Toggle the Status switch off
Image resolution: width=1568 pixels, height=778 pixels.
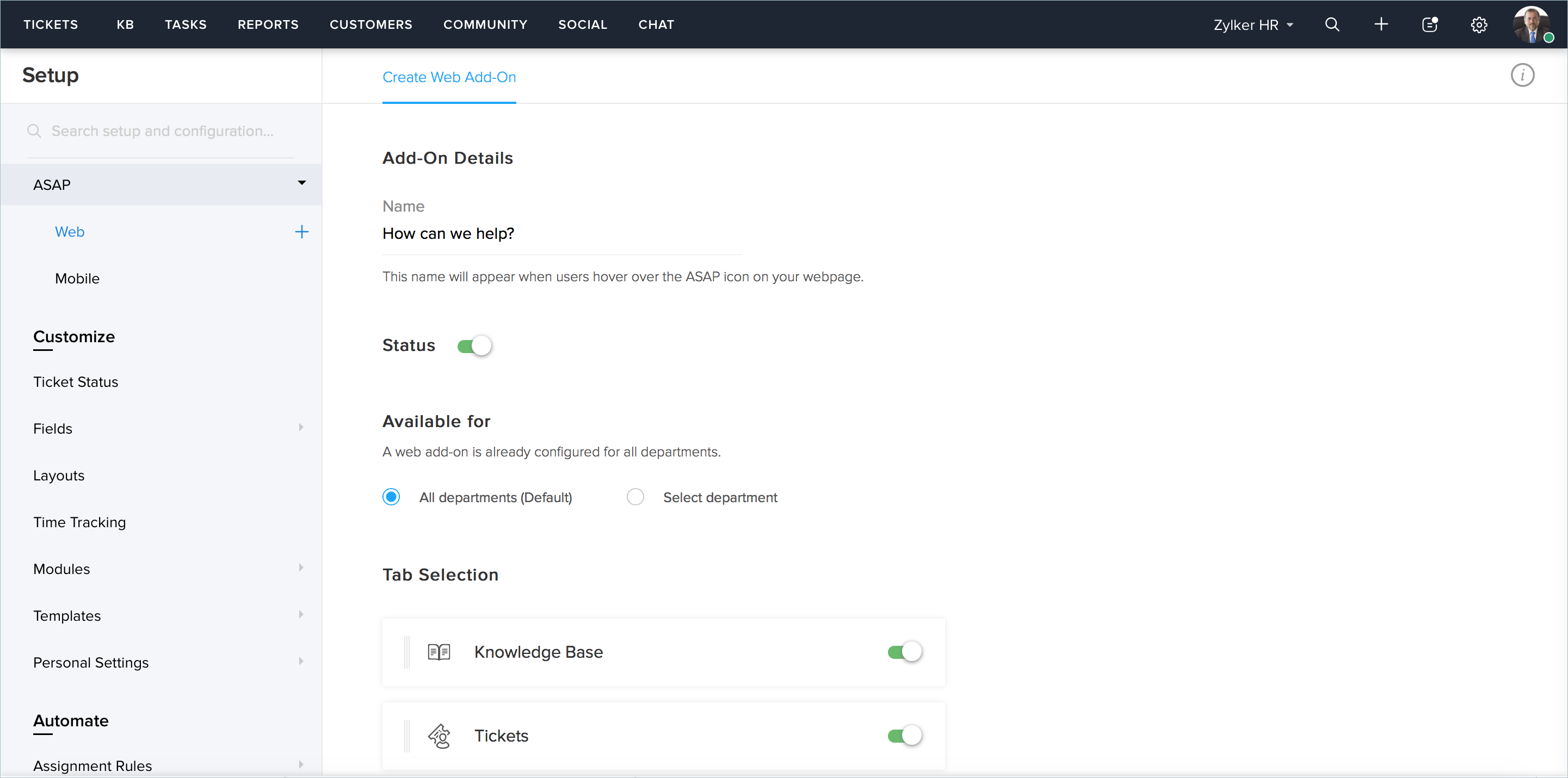[474, 346]
